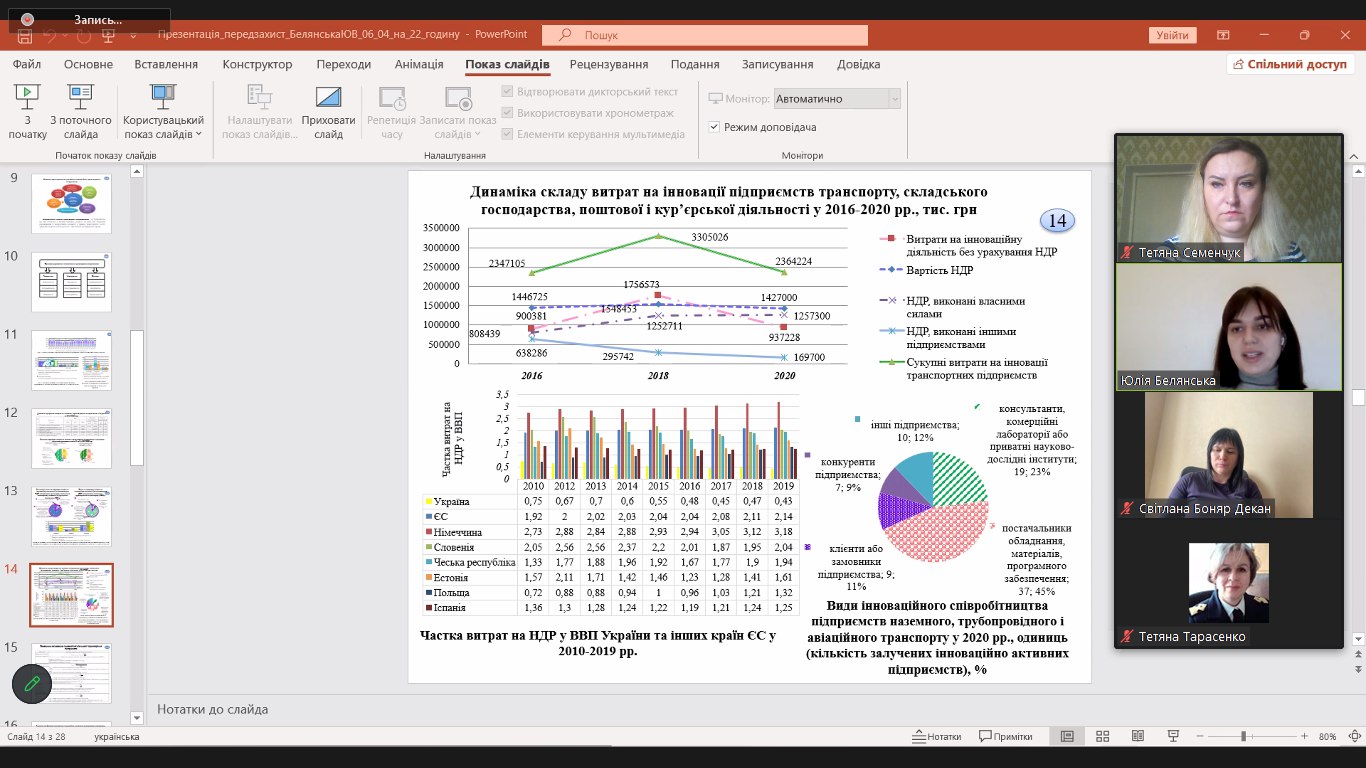Switch to the Записування ribbon tab
The height and width of the screenshot is (768, 1366).
pos(777,64)
